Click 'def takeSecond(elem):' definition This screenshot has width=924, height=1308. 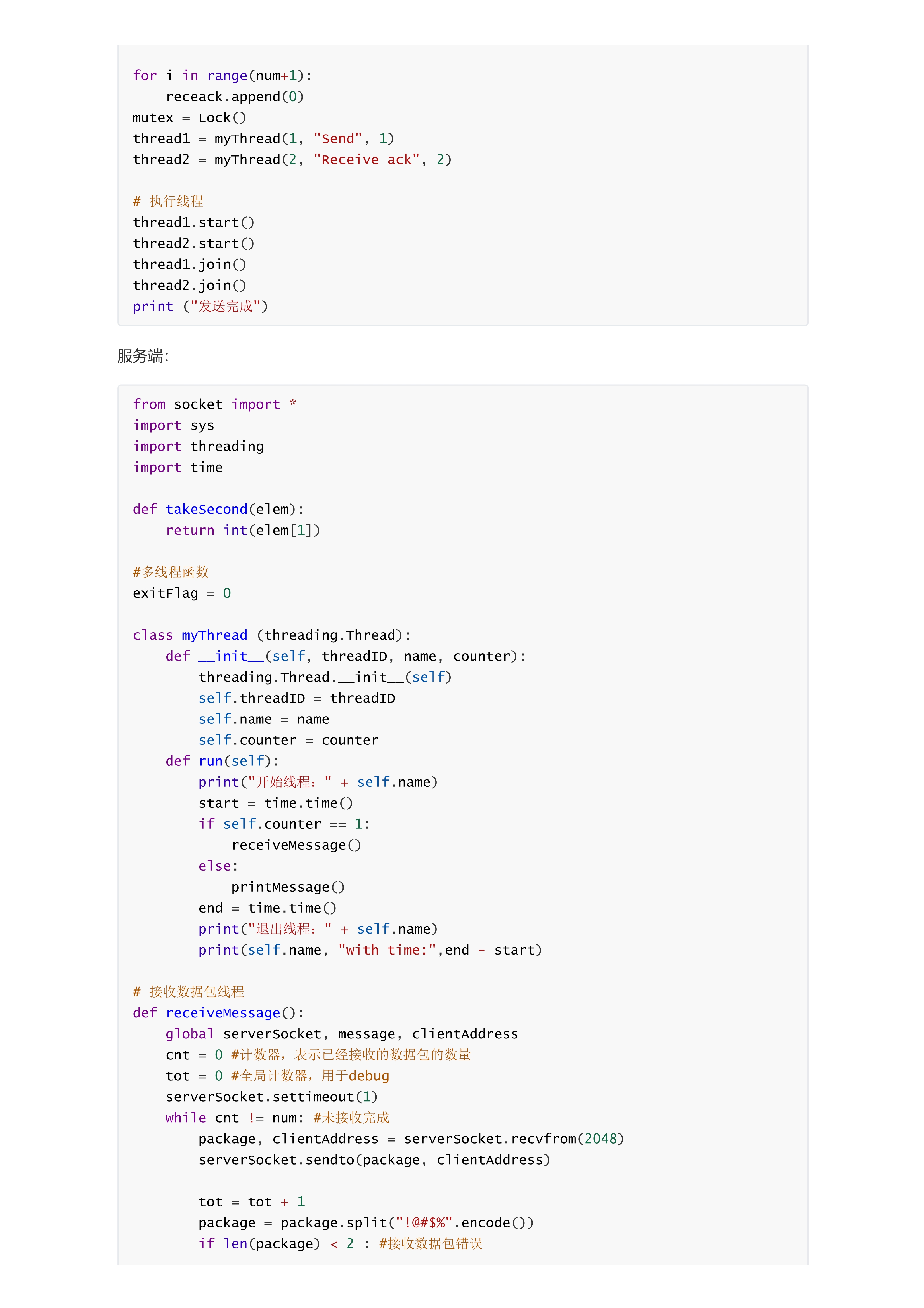[218, 509]
